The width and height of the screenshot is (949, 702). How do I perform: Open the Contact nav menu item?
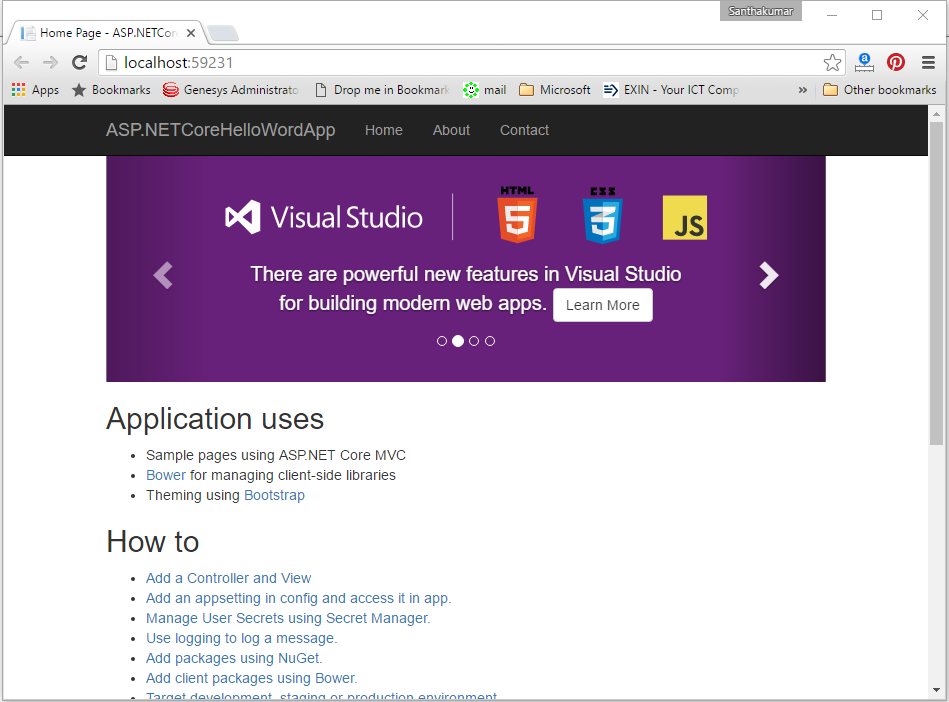pos(524,130)
